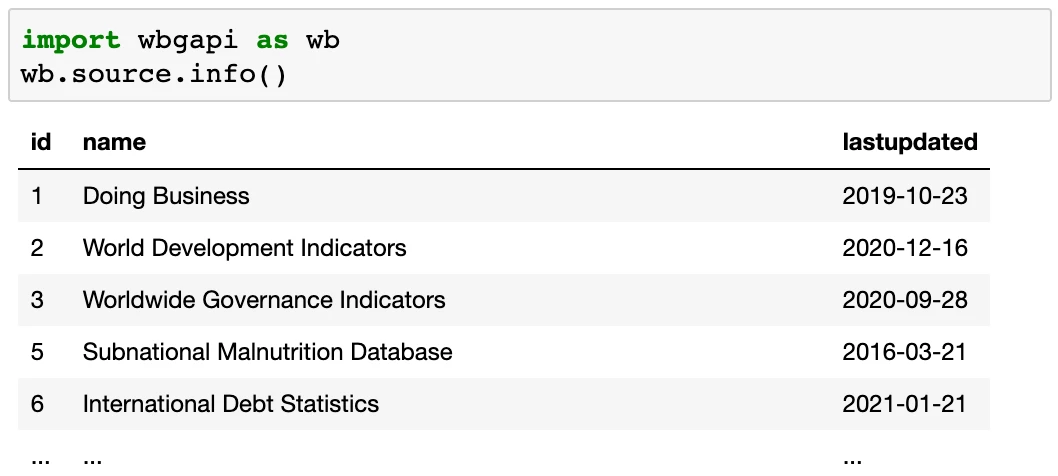
Task: Click the wb.source.info() code line
Action: click(154, 74)
